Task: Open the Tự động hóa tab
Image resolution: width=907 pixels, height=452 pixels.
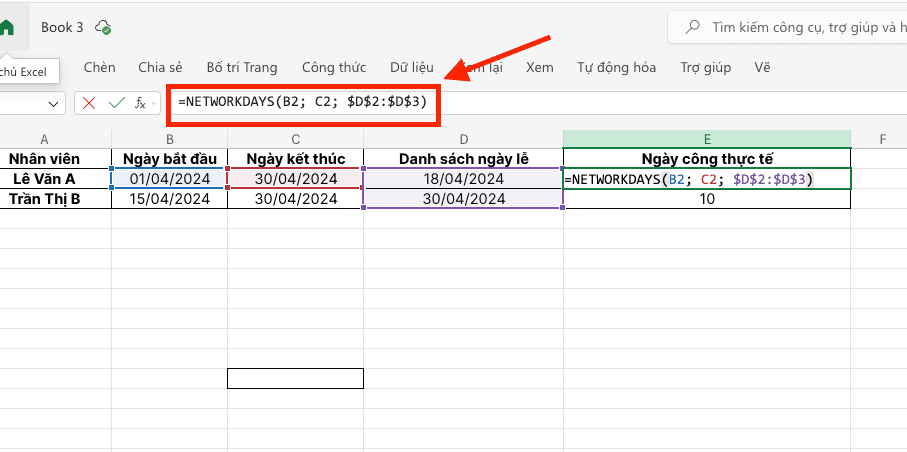Action: click(x=617, y=68)
